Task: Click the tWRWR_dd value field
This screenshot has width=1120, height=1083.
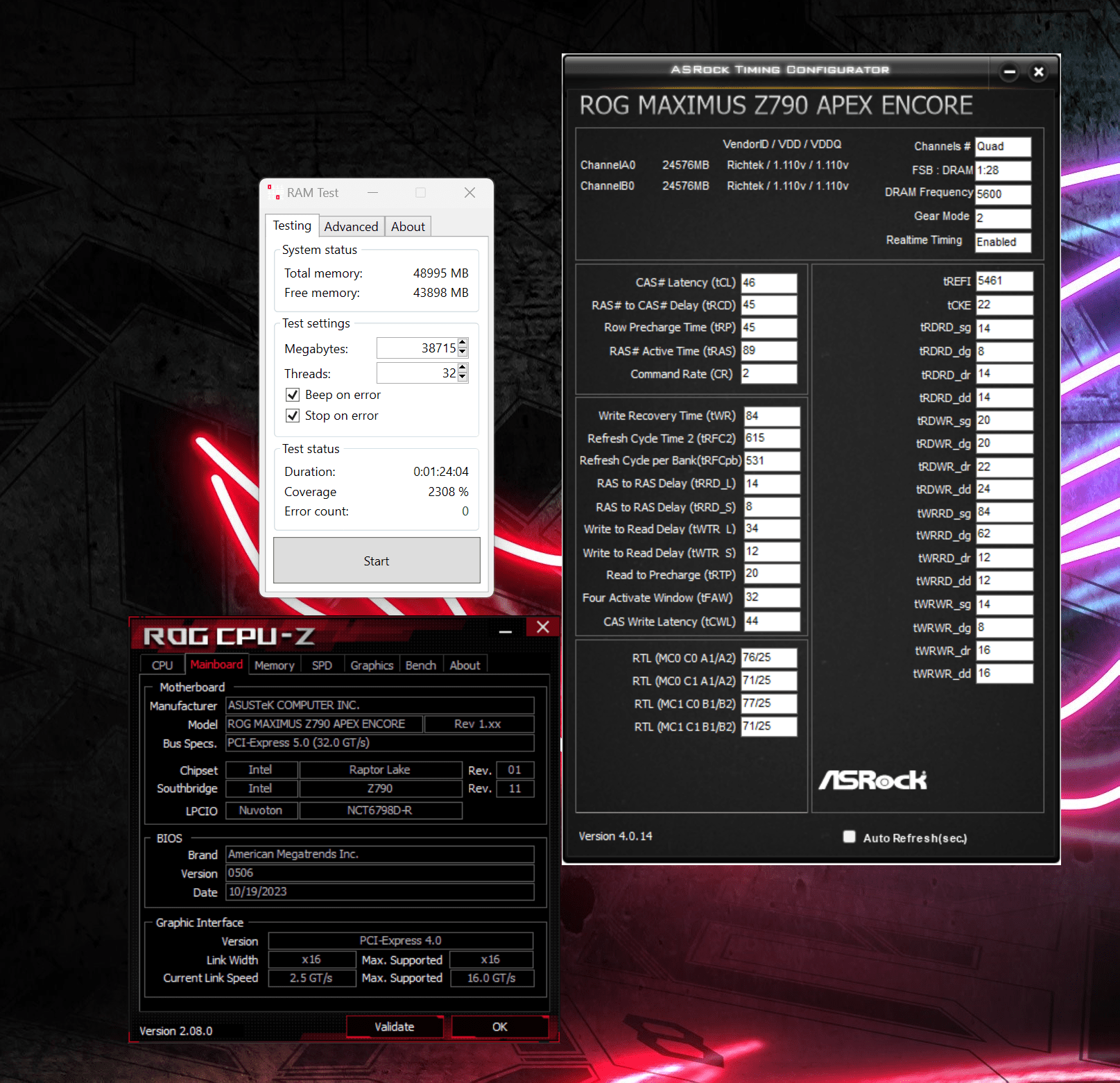Action: coord(1004,674)
